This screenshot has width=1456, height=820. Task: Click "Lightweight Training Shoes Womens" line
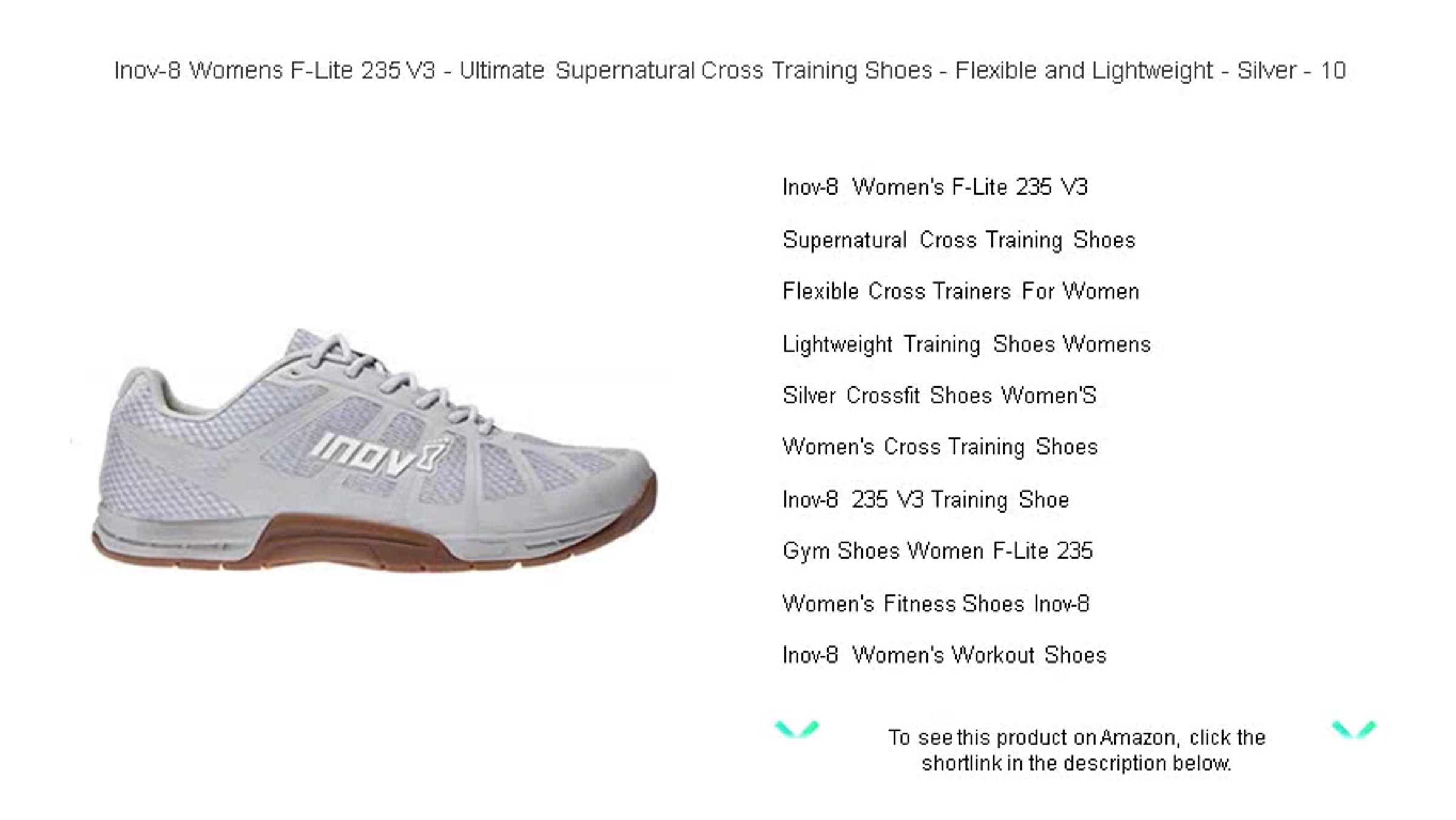pos(966,344)
